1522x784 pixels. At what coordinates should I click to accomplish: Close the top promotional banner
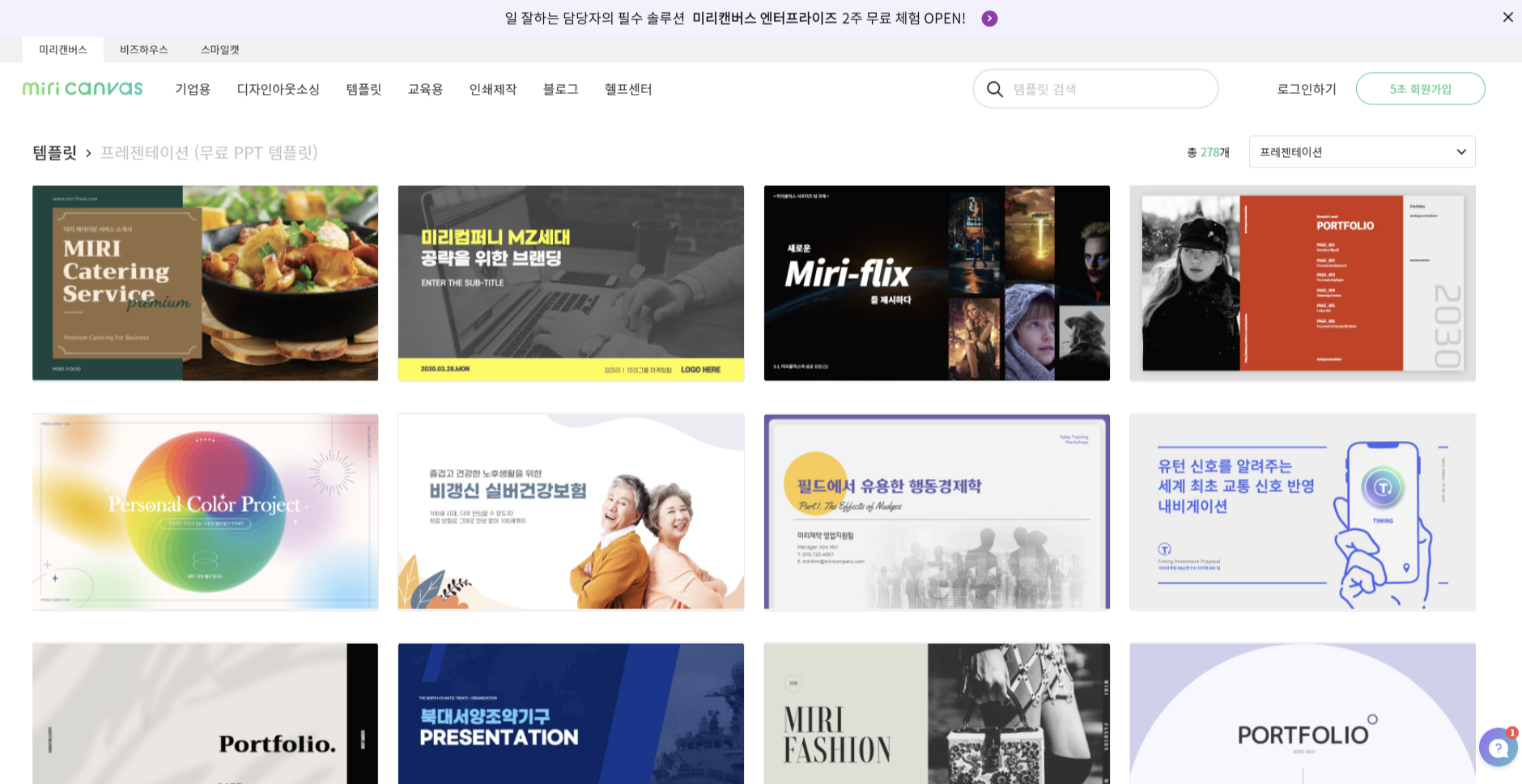point(1507,17)
